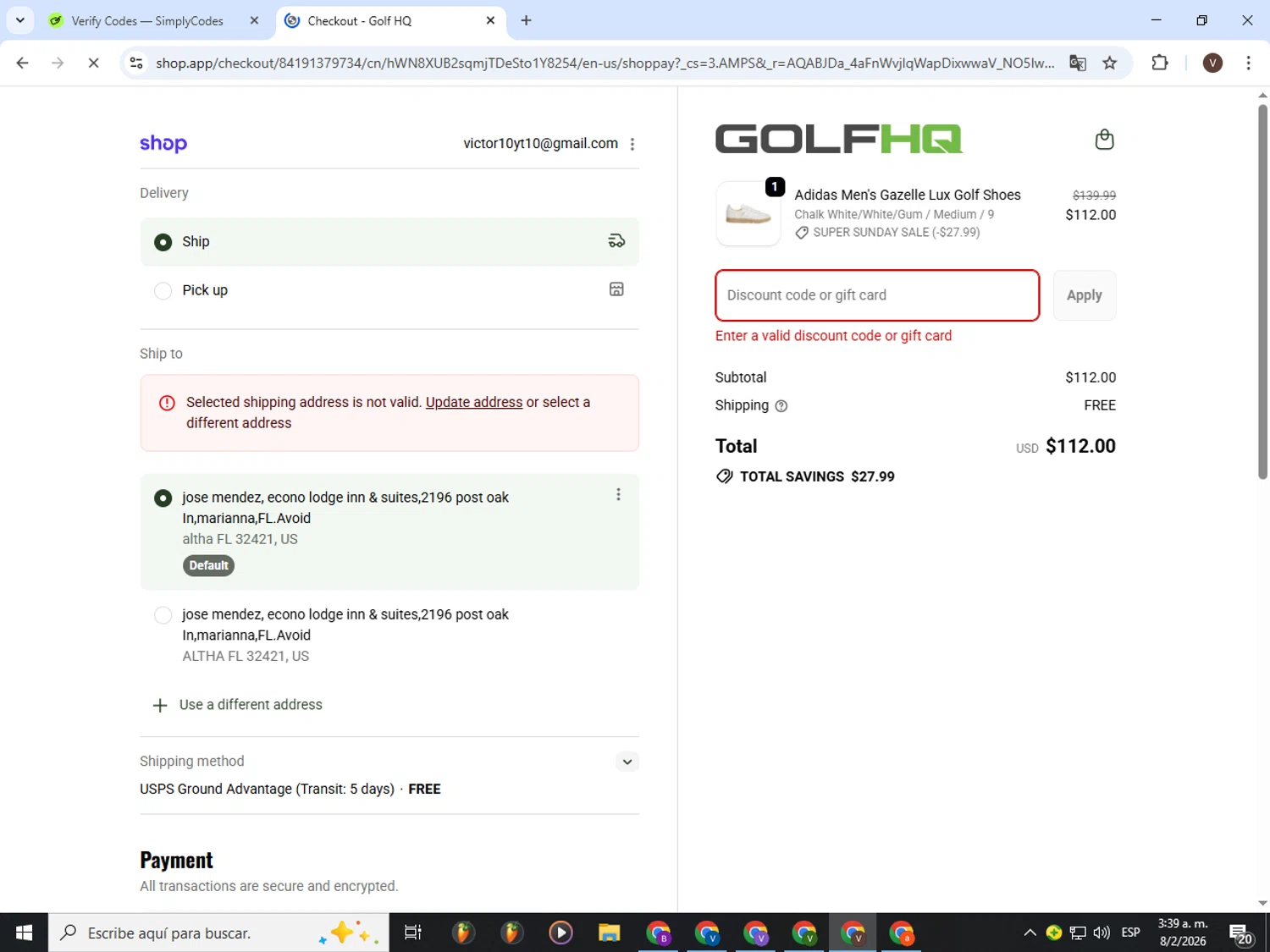
Task: Click the Update address link
Action: pyautogui.click(x=474, y=402)
